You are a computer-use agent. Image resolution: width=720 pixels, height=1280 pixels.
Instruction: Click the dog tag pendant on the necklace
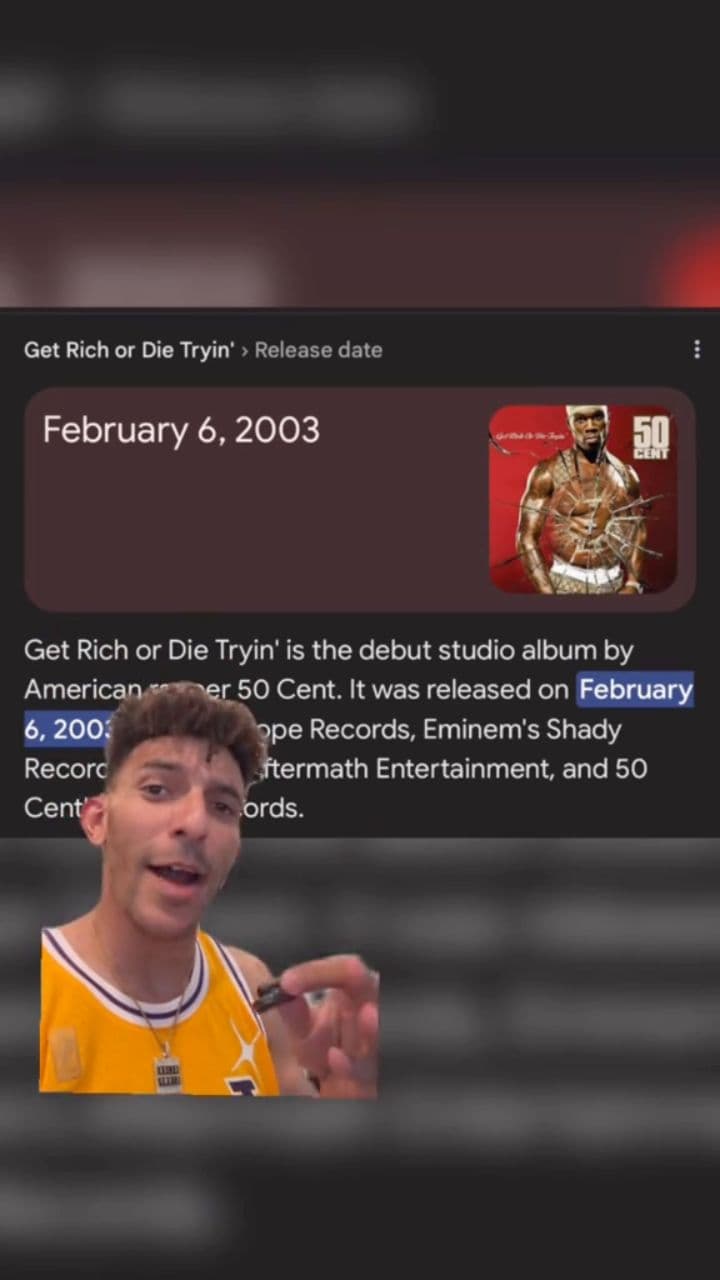click(168, 1073)
